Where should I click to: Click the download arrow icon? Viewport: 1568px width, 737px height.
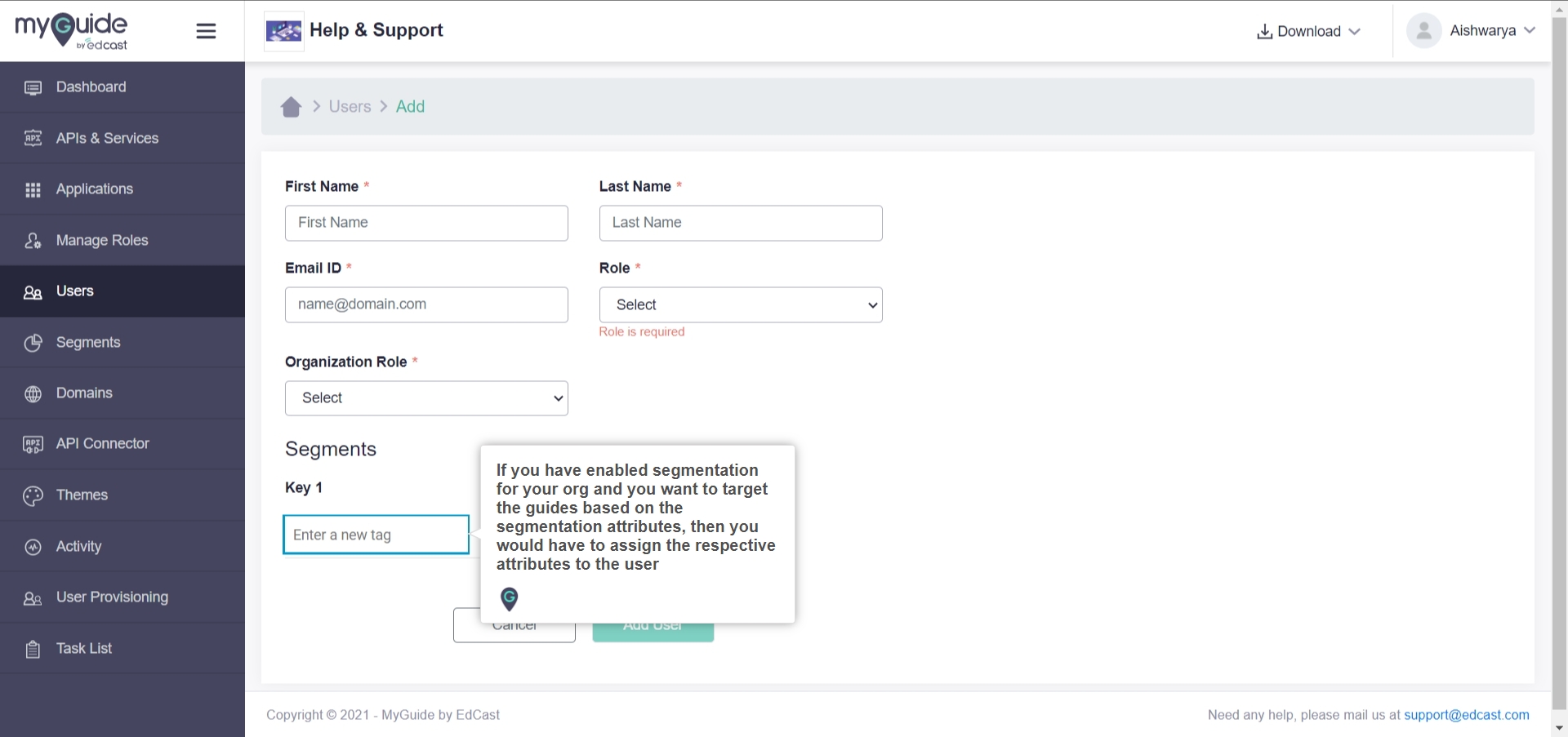[x=1264, y=32]
